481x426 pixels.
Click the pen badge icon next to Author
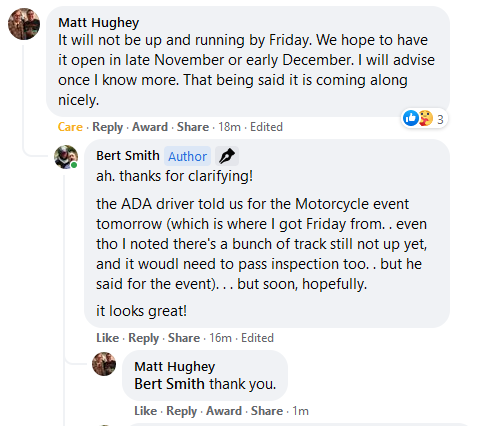pos(227,156)
